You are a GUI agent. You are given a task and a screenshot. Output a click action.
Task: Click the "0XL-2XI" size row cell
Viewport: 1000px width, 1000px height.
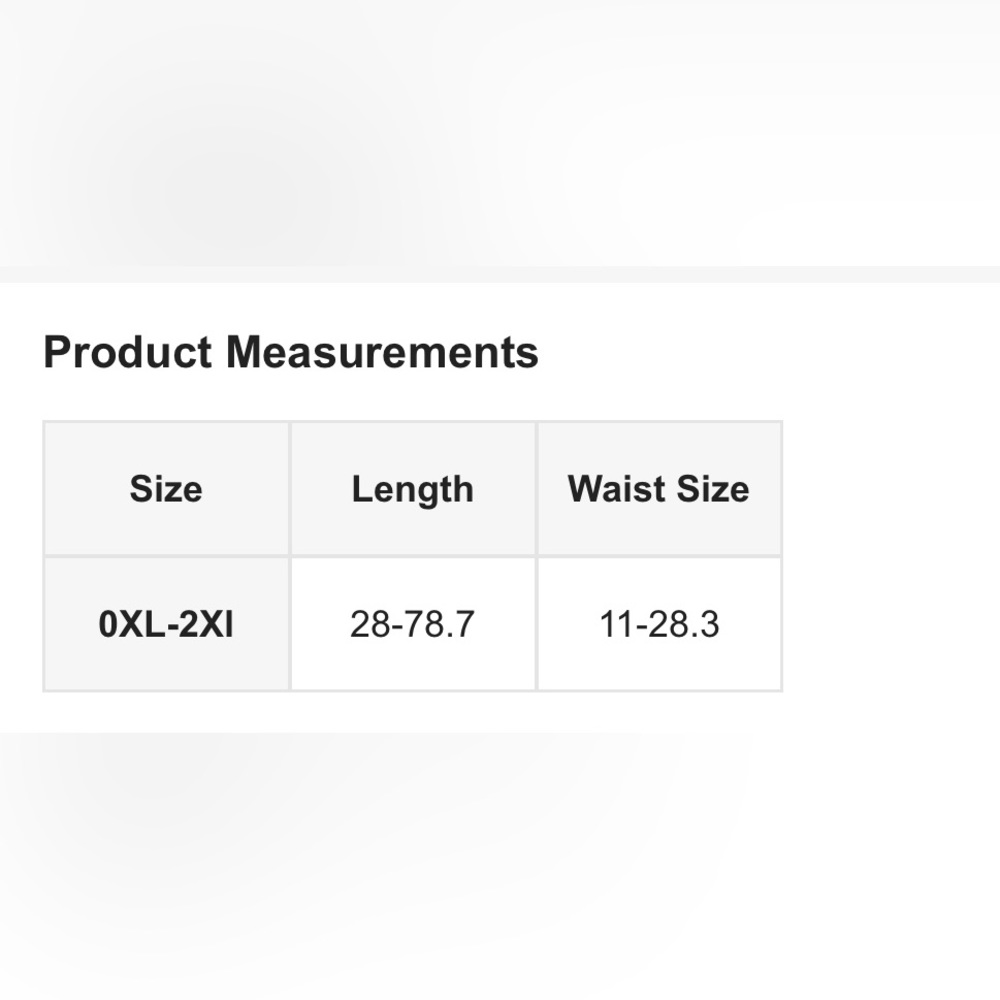[166, 624]
